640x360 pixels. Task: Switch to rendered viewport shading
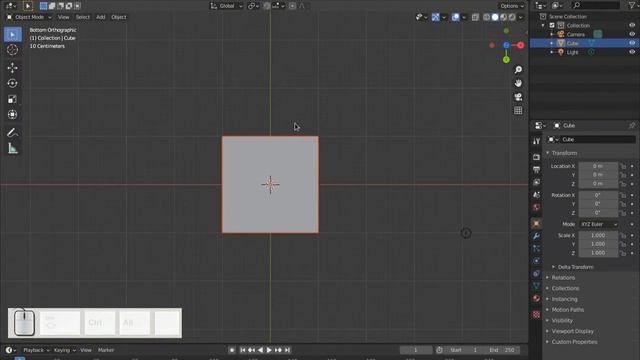coord(512,17)
